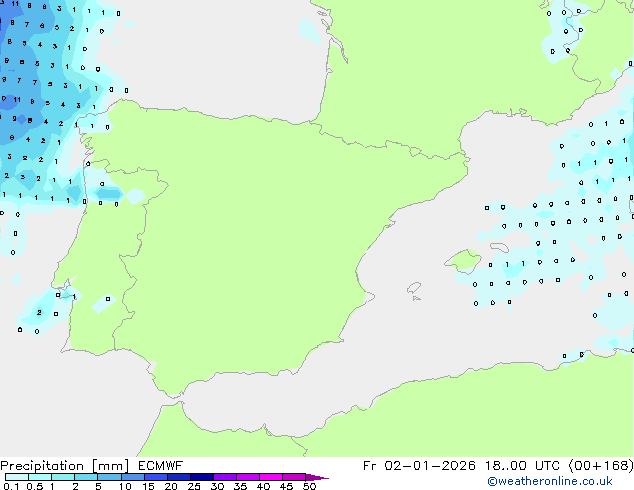Select the 'Precipitation' title text
Screen dimensions: 634x490
(x=42, y=466)
